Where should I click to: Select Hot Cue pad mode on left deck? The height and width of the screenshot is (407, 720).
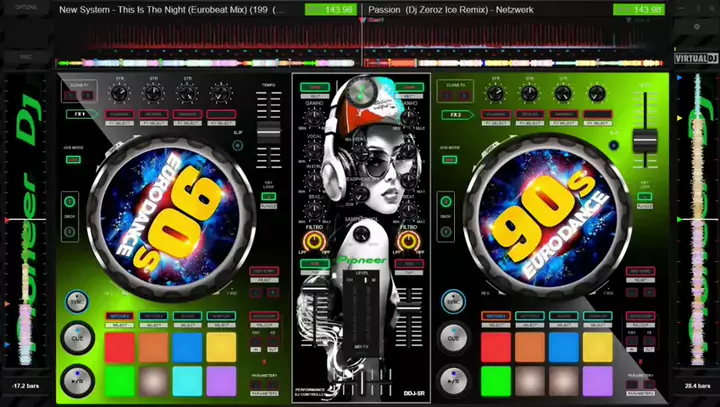click(x=119, y=318)
